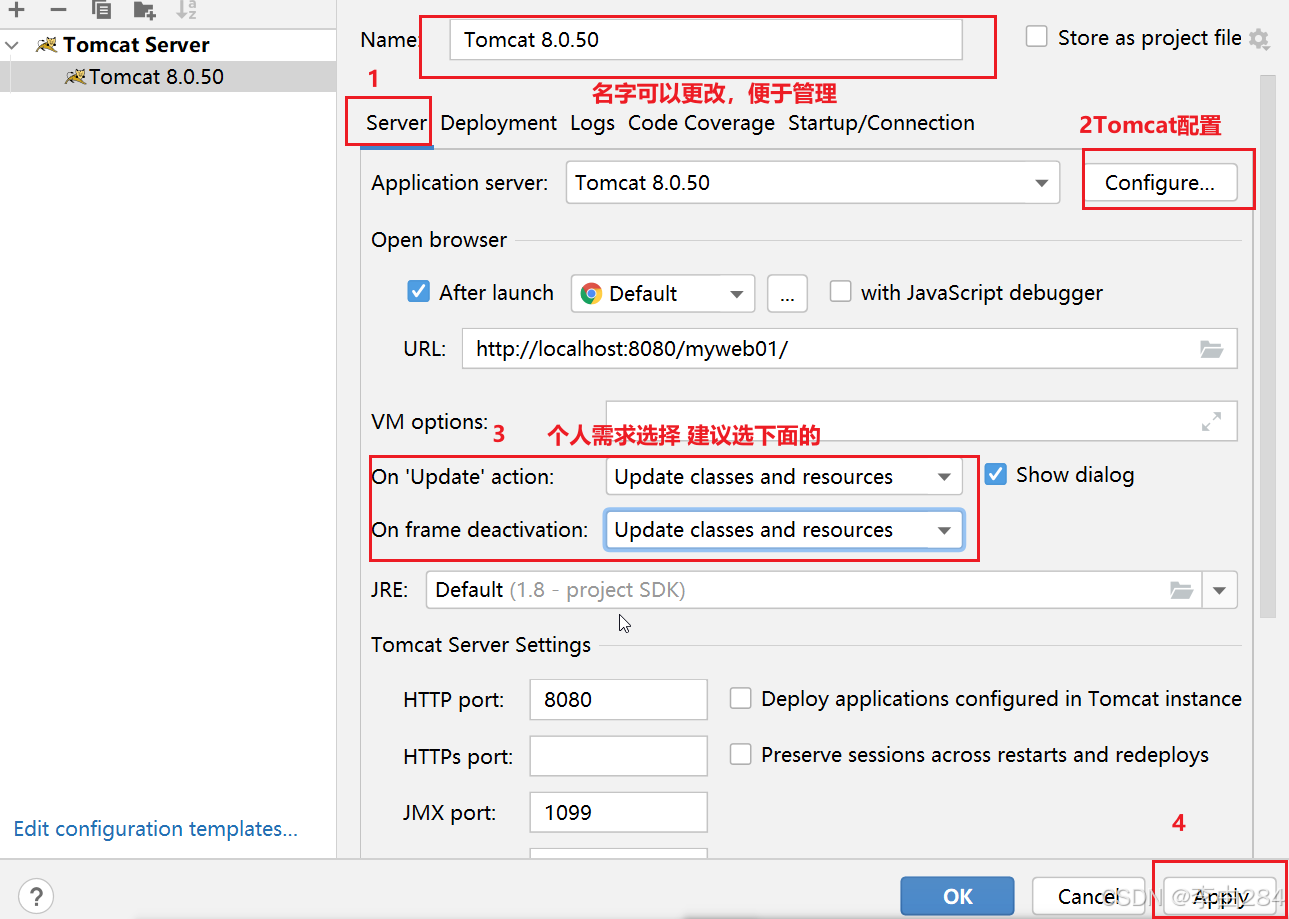The image size is (1289, 919).
Task: Open the On 'Update' action dropdown
Action: pos(784,477)
